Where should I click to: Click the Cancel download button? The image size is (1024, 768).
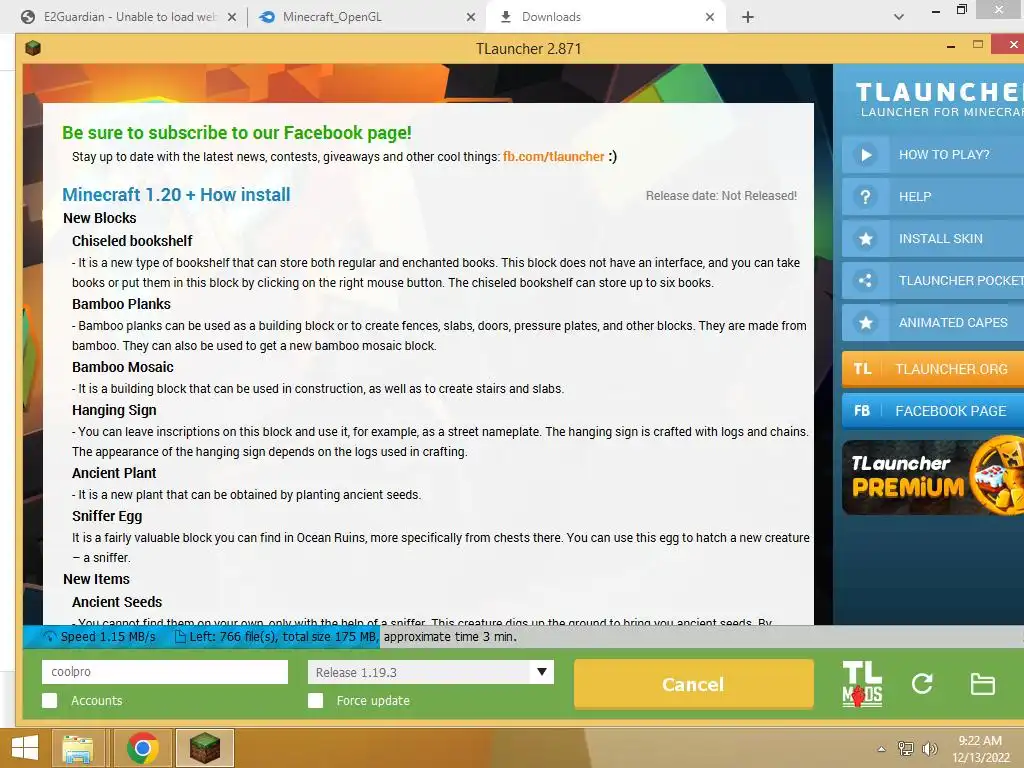point(694,684)
